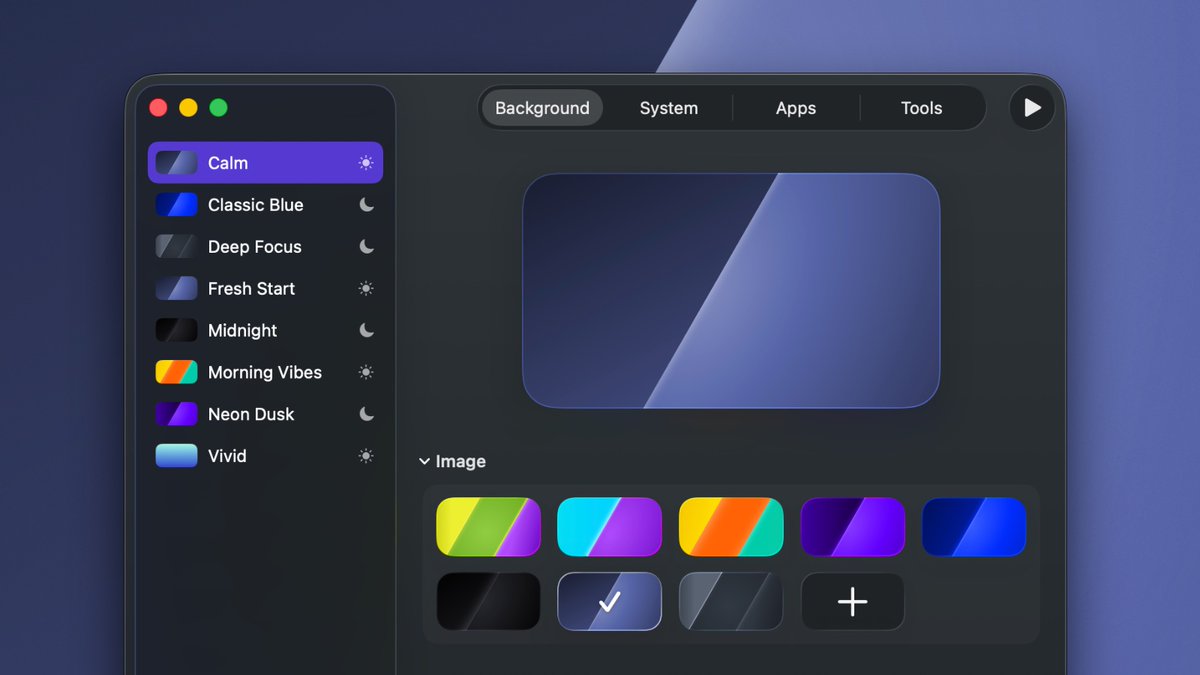The width and height of the screenshot is (1200, 675).
Task: Click the plus icon to add a new image
Action: tap(852, 601)
